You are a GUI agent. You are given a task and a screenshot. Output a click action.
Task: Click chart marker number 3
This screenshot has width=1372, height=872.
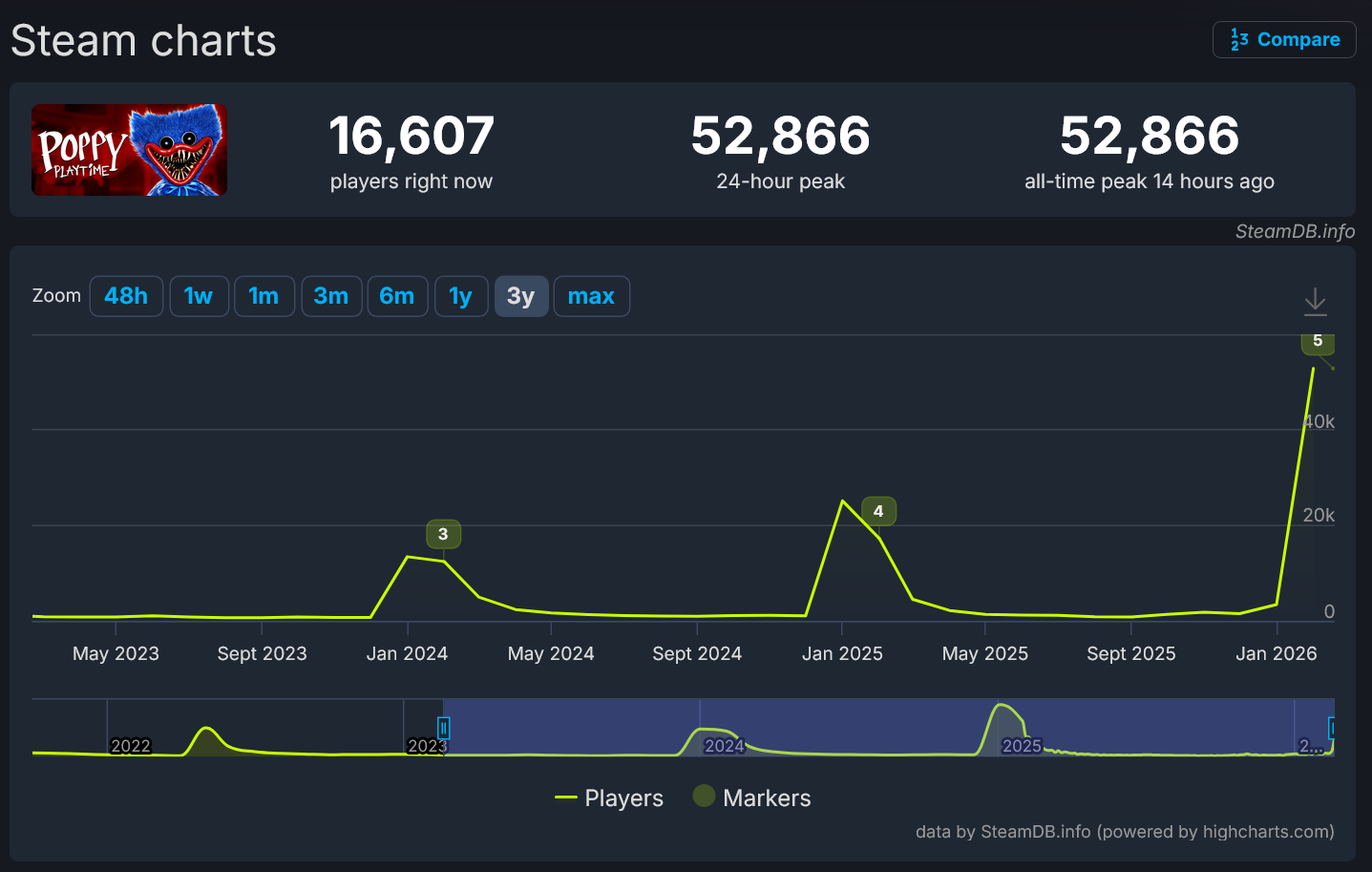tap(443, 534)
